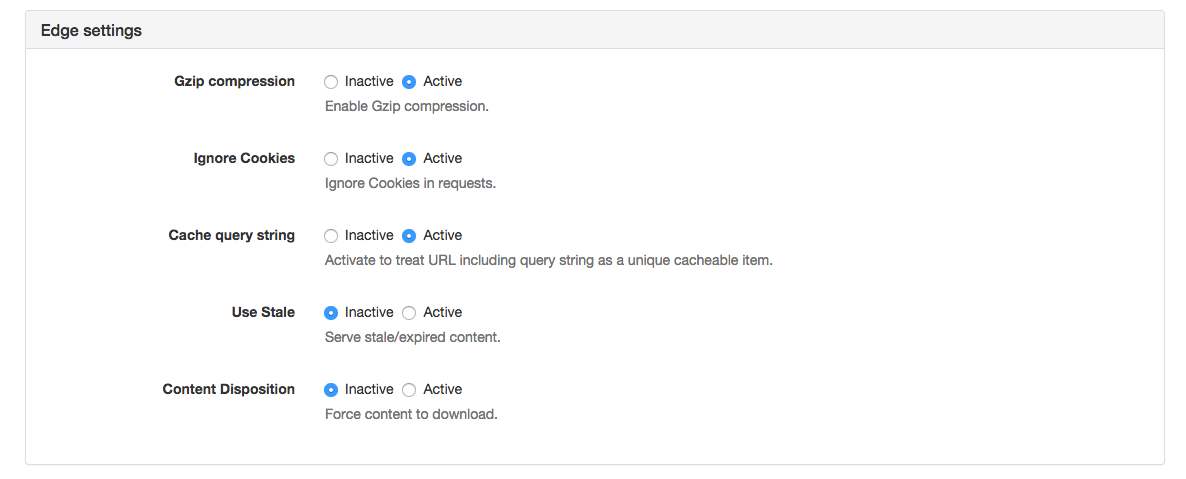Click the Cache query string label
This screenshot has height=479, width=1186.
pos(231,236)
